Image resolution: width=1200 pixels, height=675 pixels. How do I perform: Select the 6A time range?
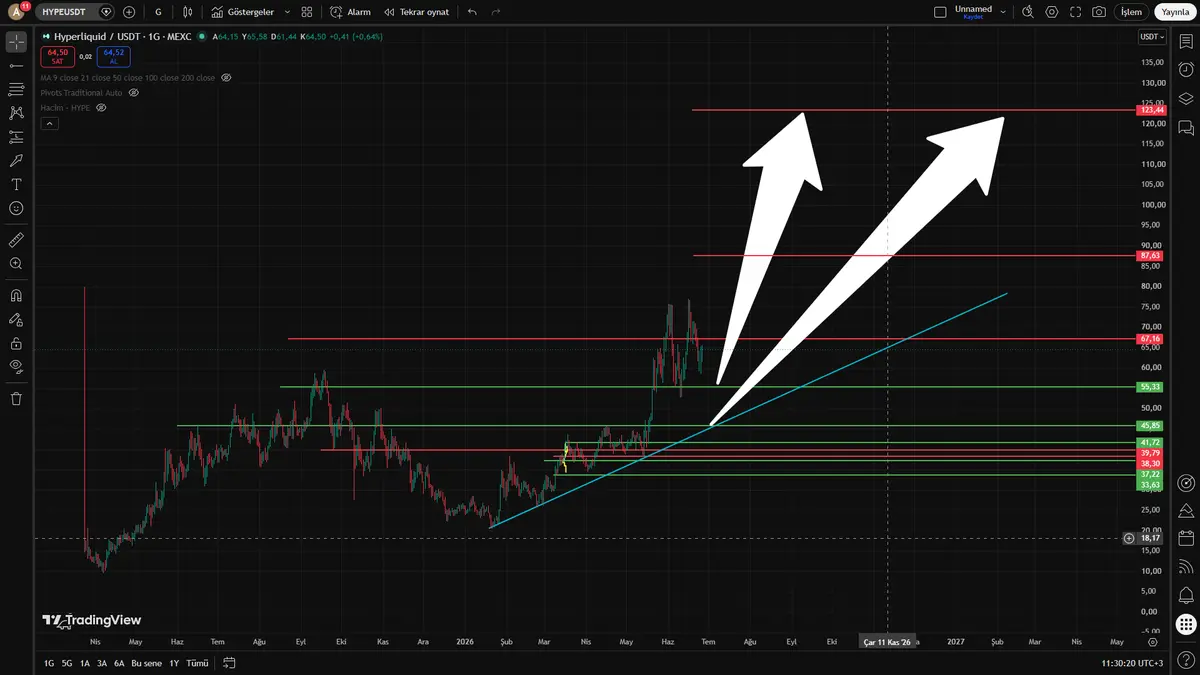[119, 663]
